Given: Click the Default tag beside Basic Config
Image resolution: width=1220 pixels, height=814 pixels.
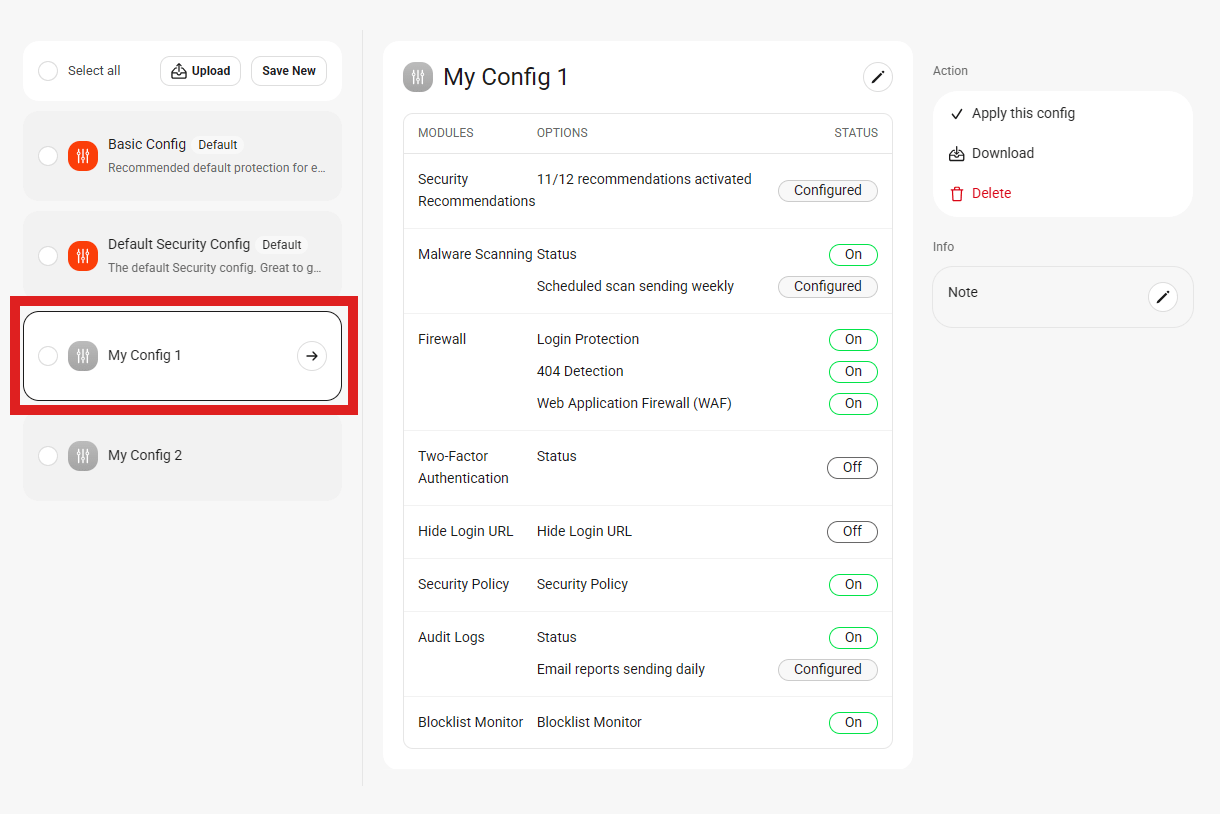Looking at the screenshot, I should [x=218, y=145].
